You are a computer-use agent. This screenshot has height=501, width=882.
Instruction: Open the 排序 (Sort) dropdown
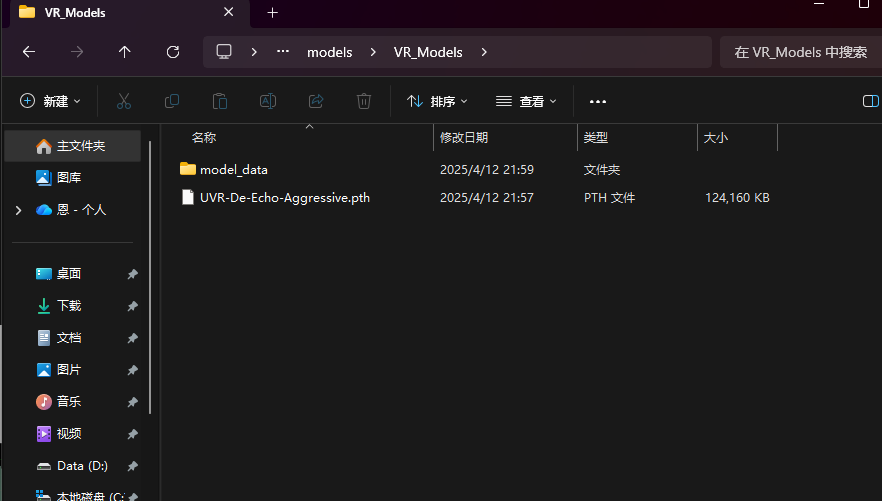point(437,101)
